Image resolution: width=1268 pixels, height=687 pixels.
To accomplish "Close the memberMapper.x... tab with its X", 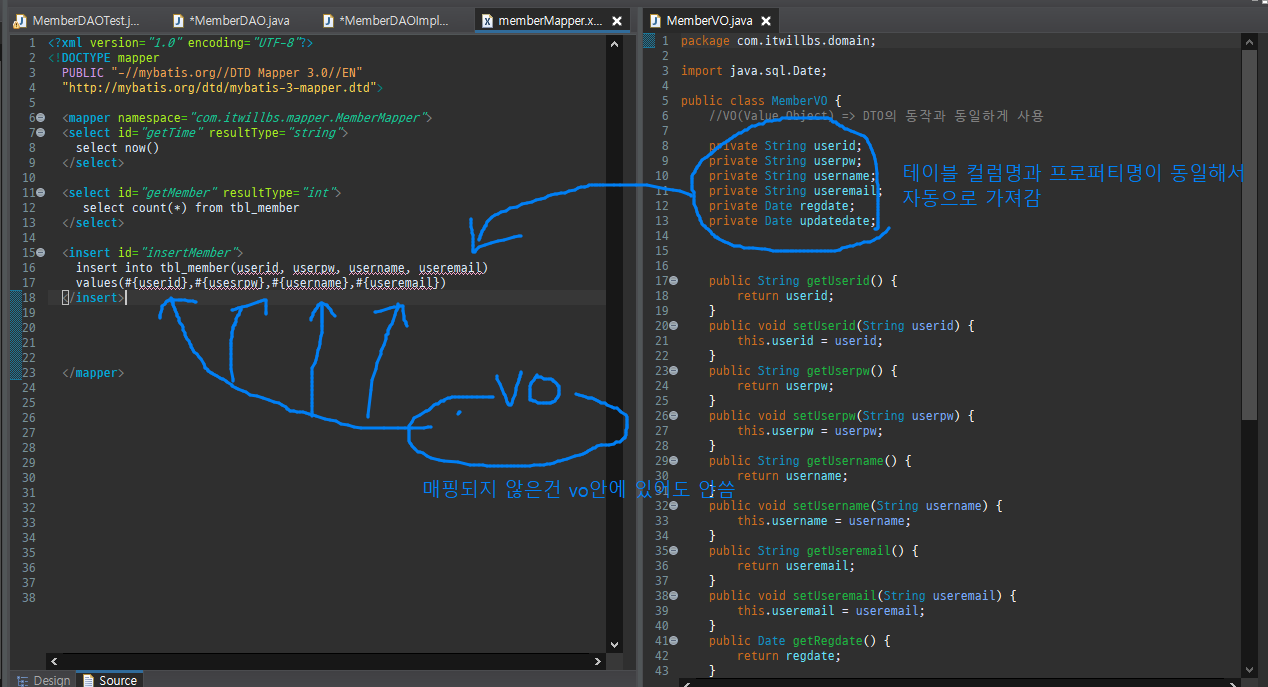I will coord(616,20).
